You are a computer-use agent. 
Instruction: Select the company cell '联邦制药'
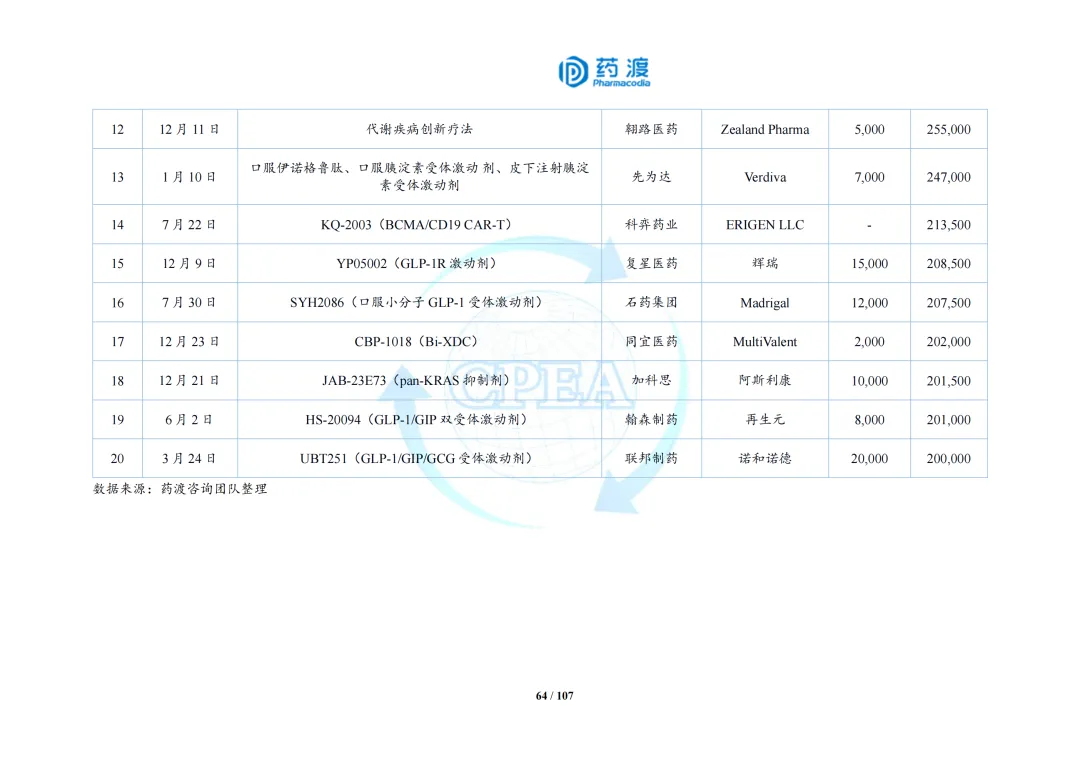tap(651, 458)
